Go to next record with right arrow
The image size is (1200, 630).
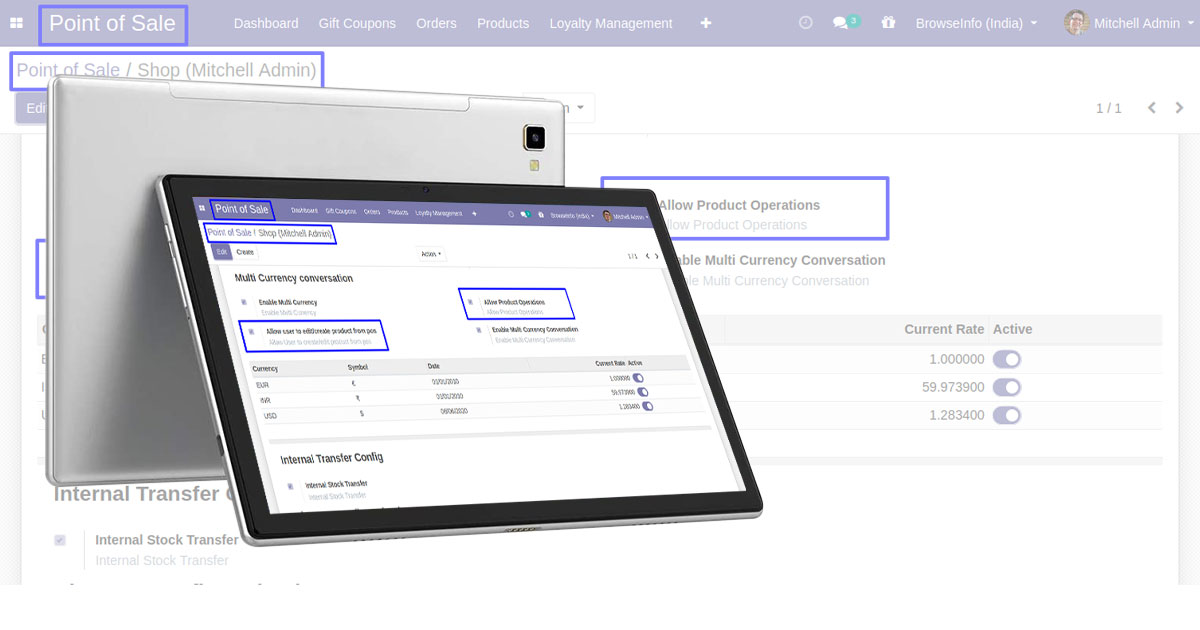pos(1180,108)
